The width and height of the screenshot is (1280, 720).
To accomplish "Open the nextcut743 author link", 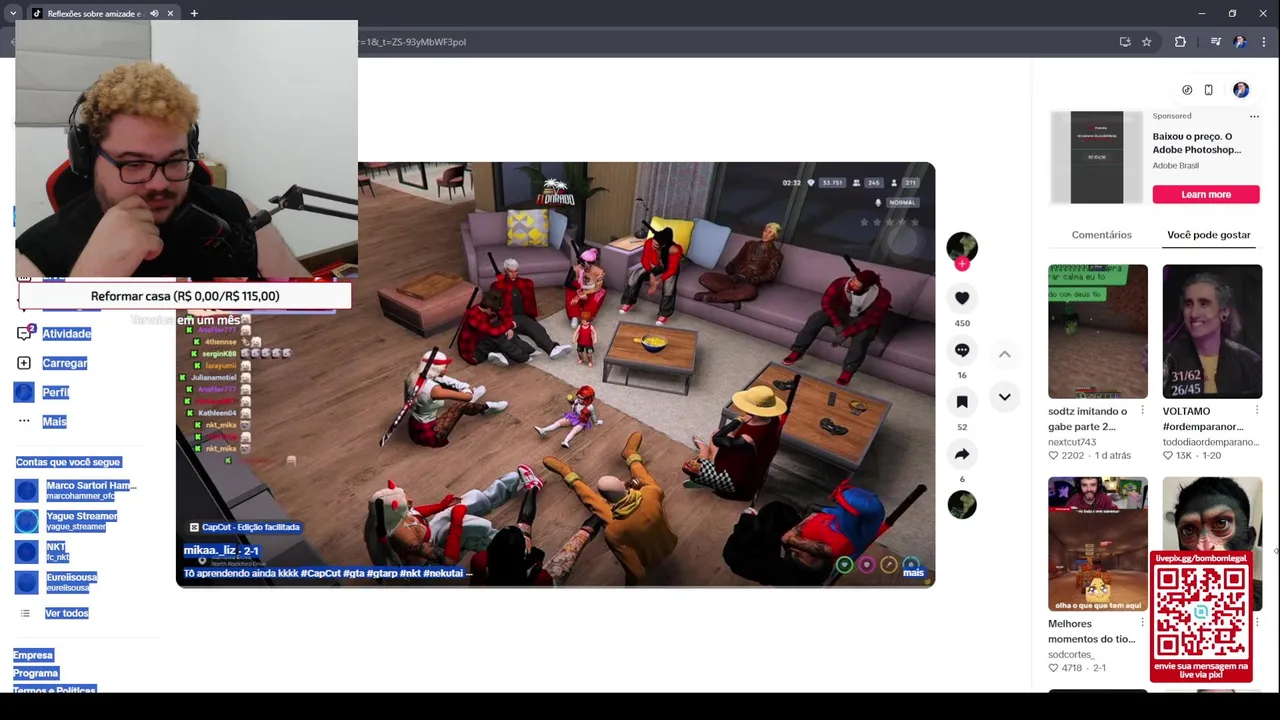I will (x=1072, y=442).
